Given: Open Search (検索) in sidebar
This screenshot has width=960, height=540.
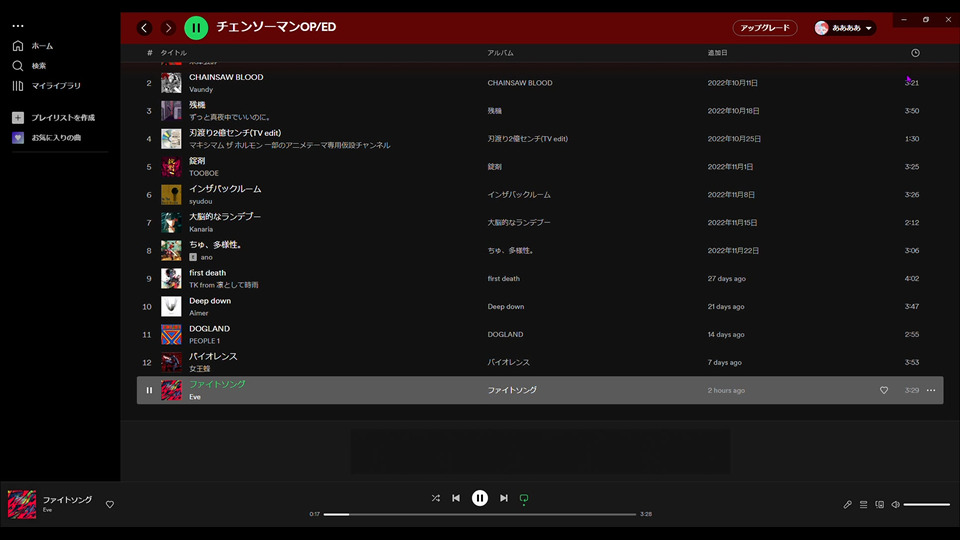Looking at the screenshot, I should [x=39, y=66].
